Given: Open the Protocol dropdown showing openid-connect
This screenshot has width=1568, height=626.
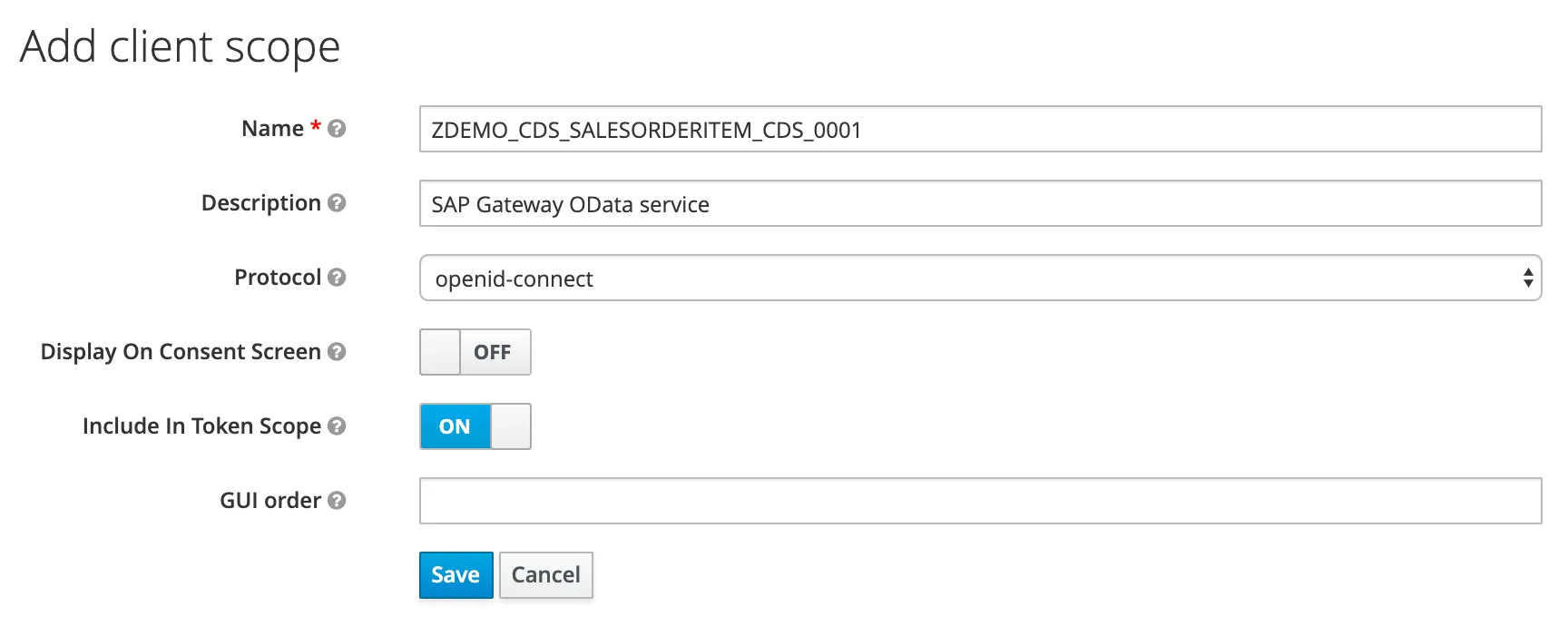Looking at the screenshot, I should (x=980, y=278).
